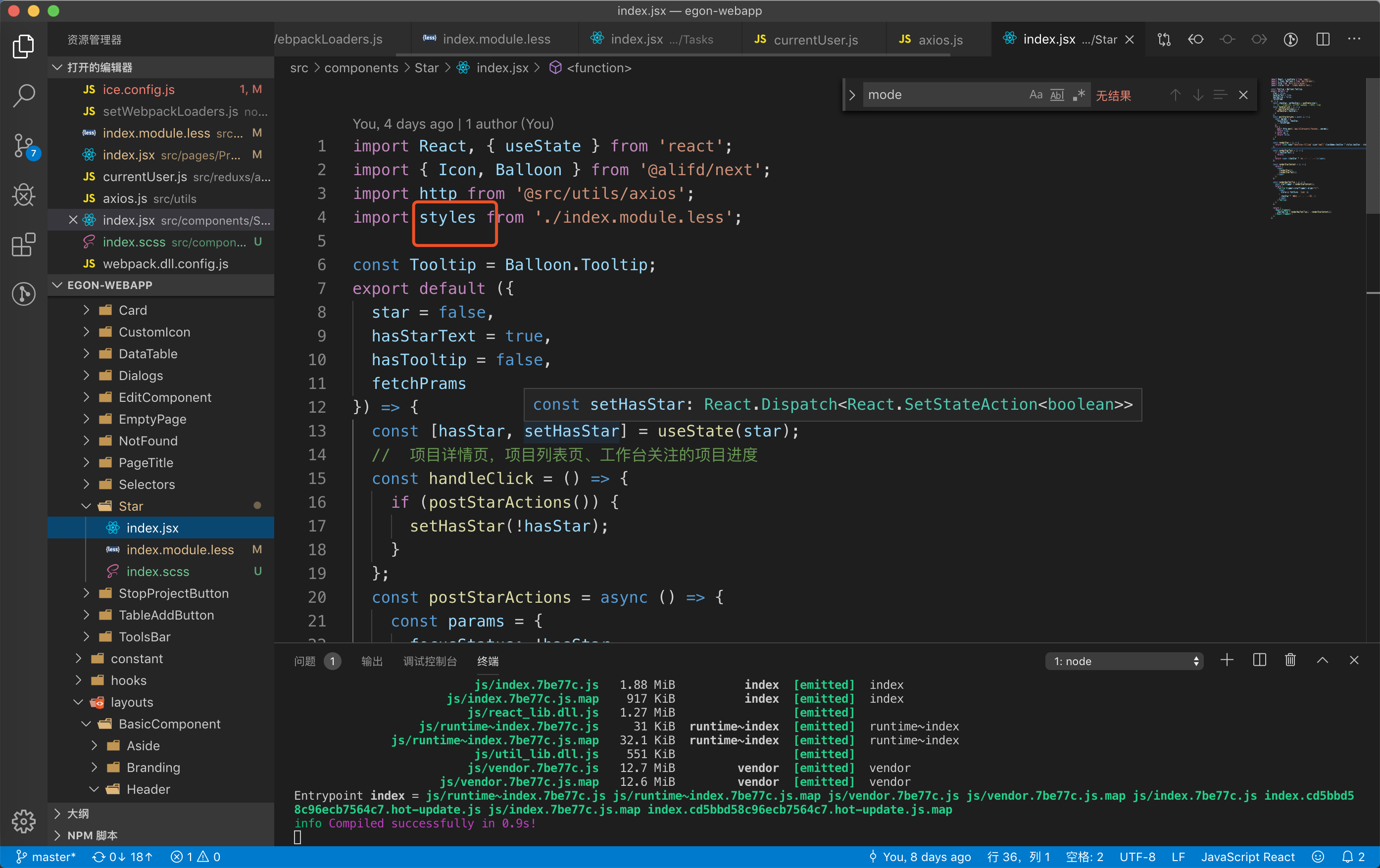Add a new terminal with the plus icon
The height and width of the screenshot is (868, 1380).
tap(1227, 660)
